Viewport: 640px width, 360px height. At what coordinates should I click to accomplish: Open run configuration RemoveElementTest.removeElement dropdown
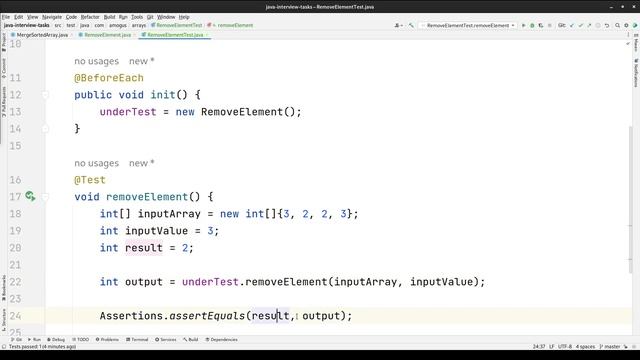468,25
